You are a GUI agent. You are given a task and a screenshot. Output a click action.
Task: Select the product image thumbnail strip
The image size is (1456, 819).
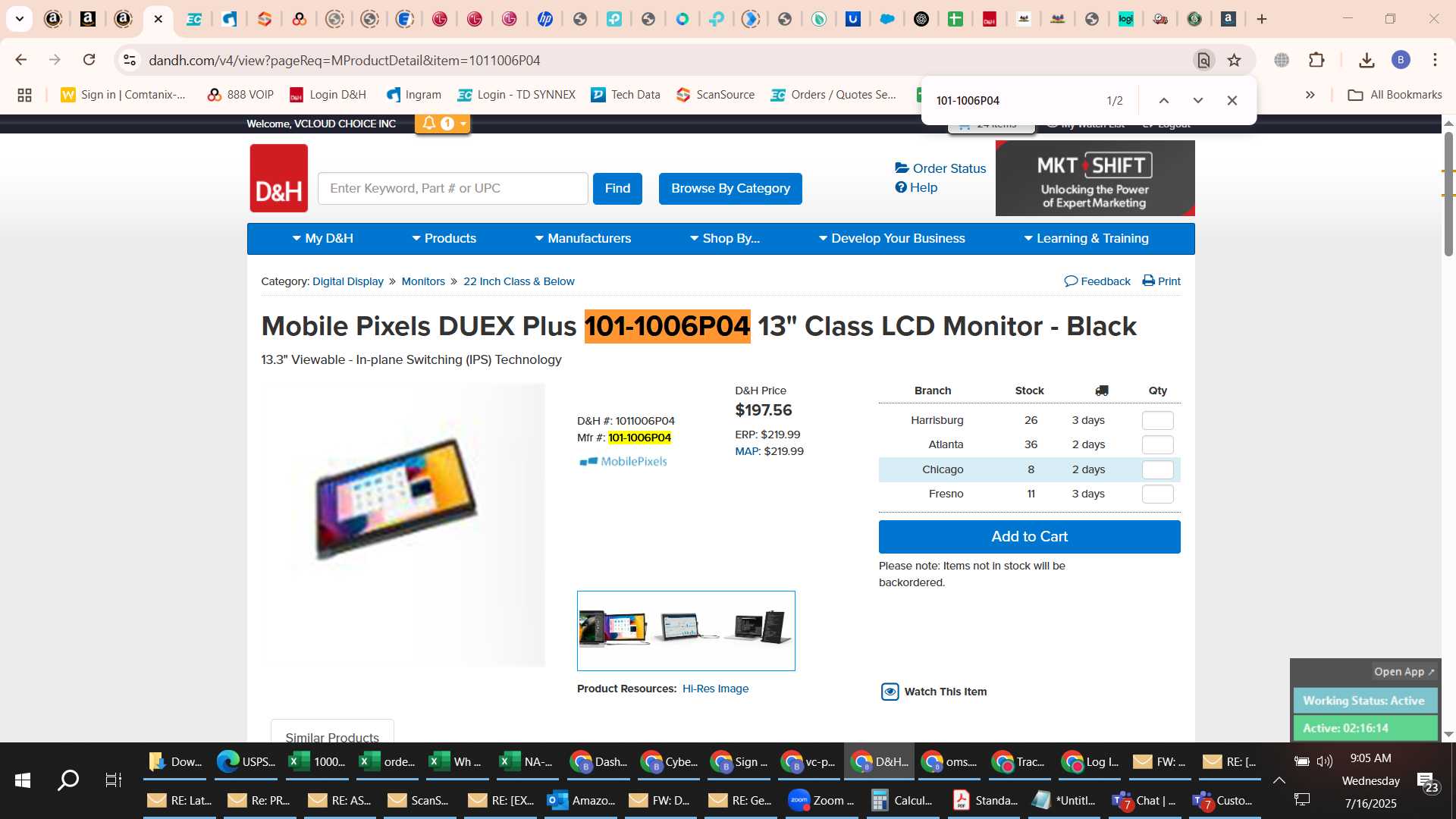(686, 631)
